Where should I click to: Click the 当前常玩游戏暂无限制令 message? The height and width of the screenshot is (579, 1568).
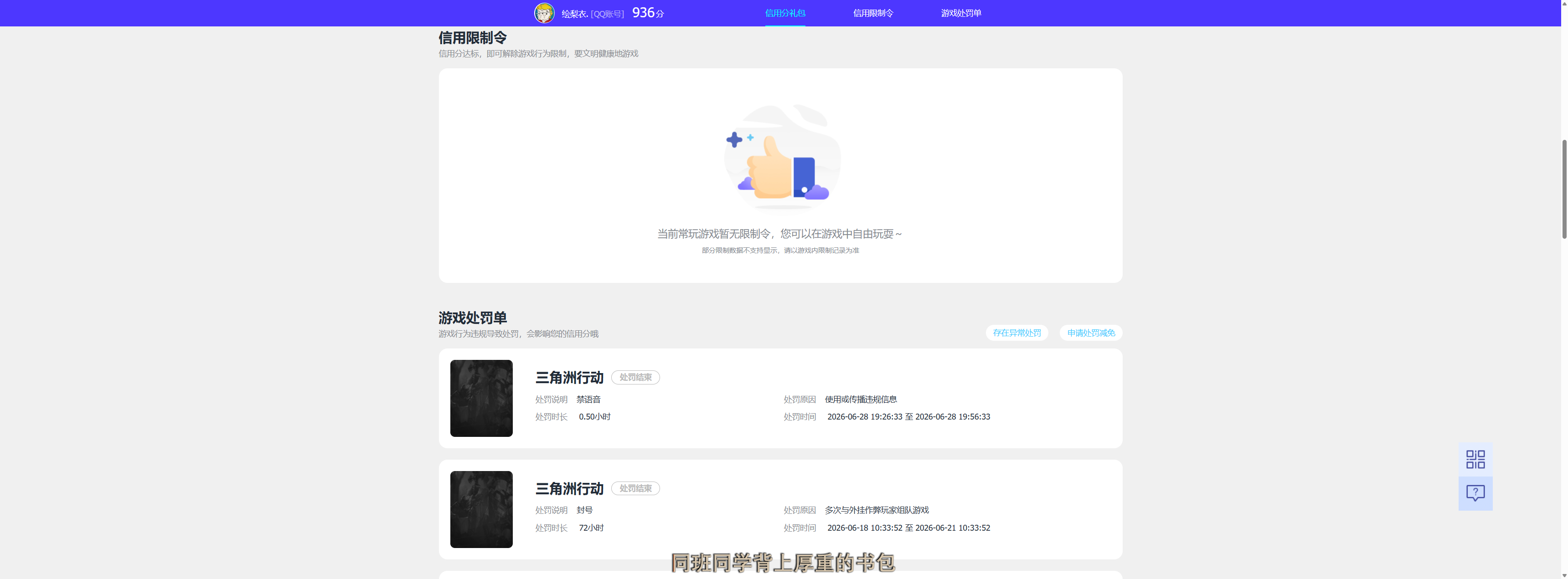click(x=780, y=234)
